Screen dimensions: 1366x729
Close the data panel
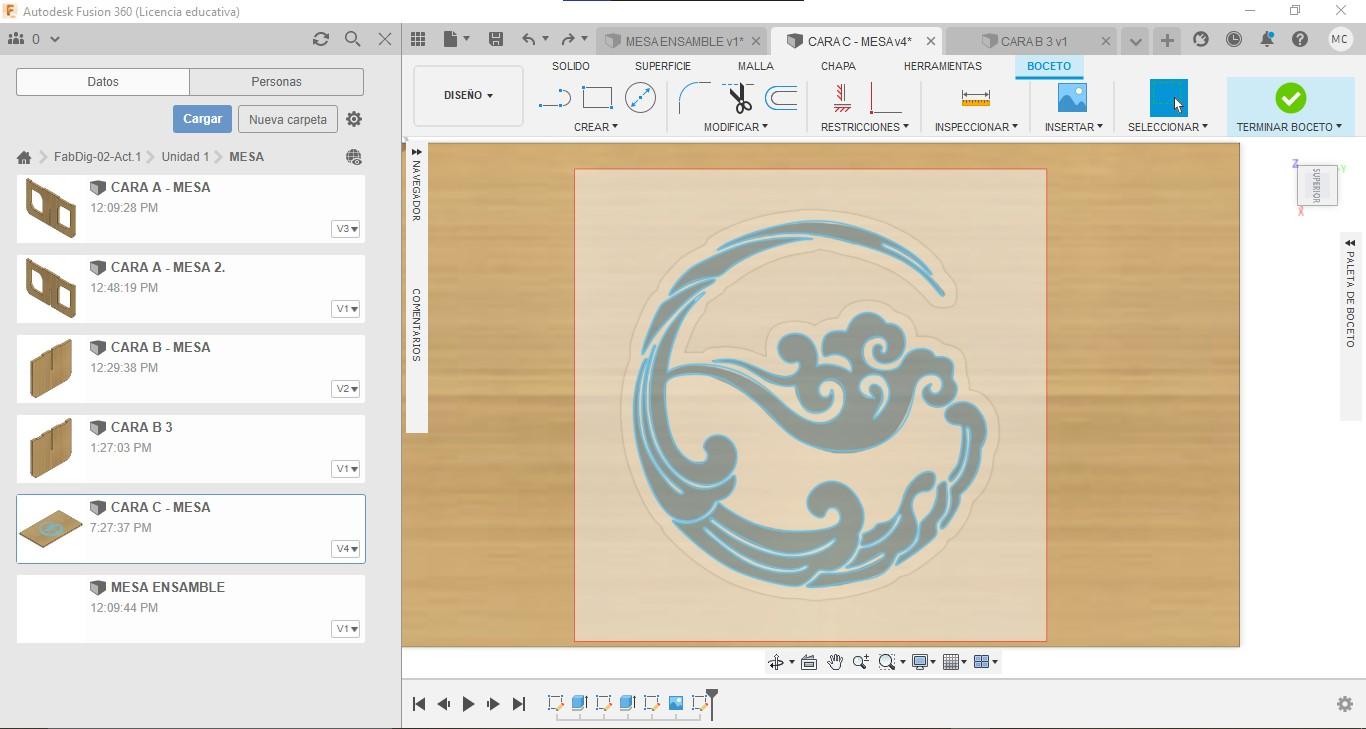(385, 39)
